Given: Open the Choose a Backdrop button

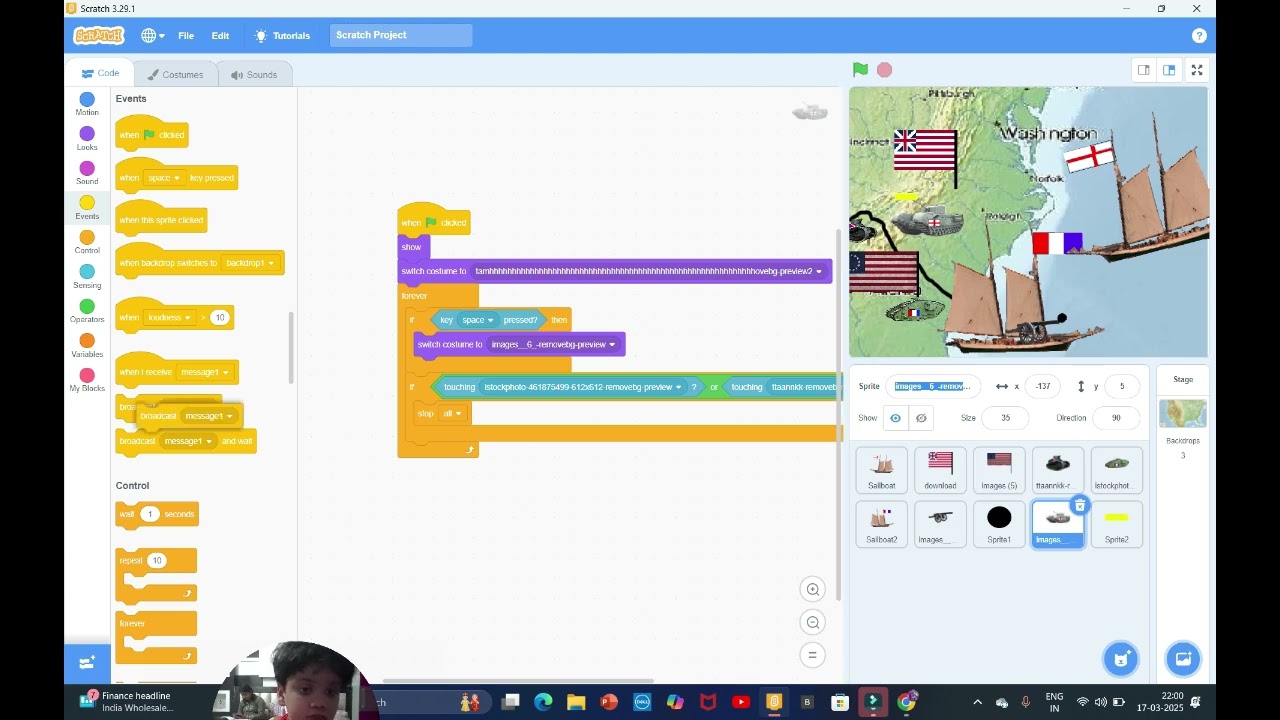Looking at the screenshot, I should (x=1183, y=658).
